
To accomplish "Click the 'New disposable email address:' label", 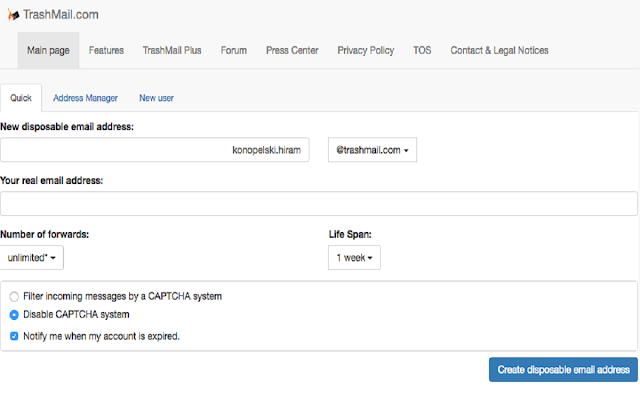I will point(67,127).
